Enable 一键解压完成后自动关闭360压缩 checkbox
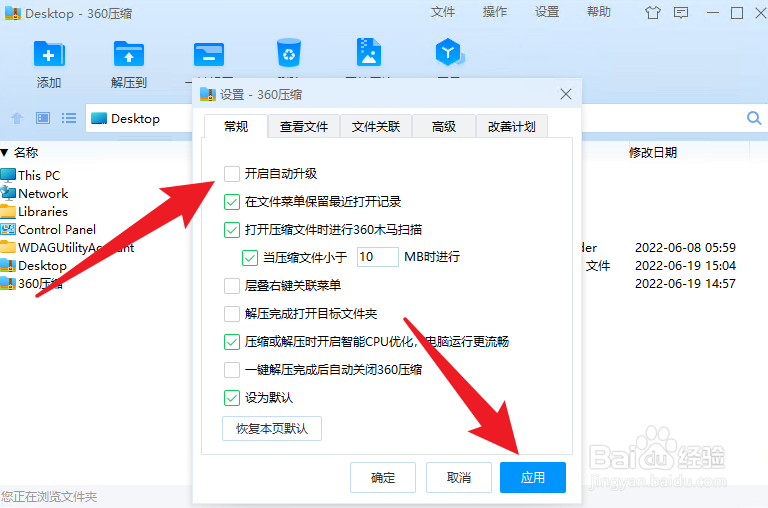The image size is (768, 508). [232, 370]
